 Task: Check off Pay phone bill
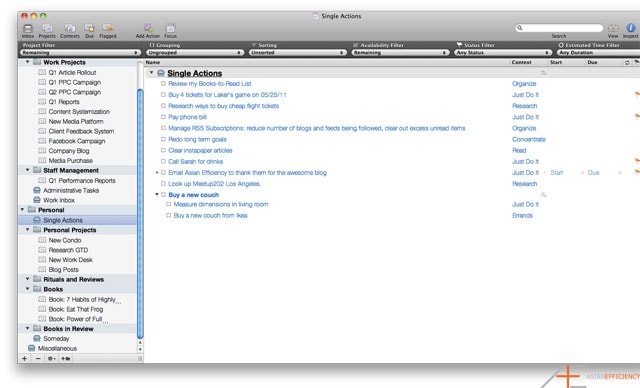click(163, 117)
